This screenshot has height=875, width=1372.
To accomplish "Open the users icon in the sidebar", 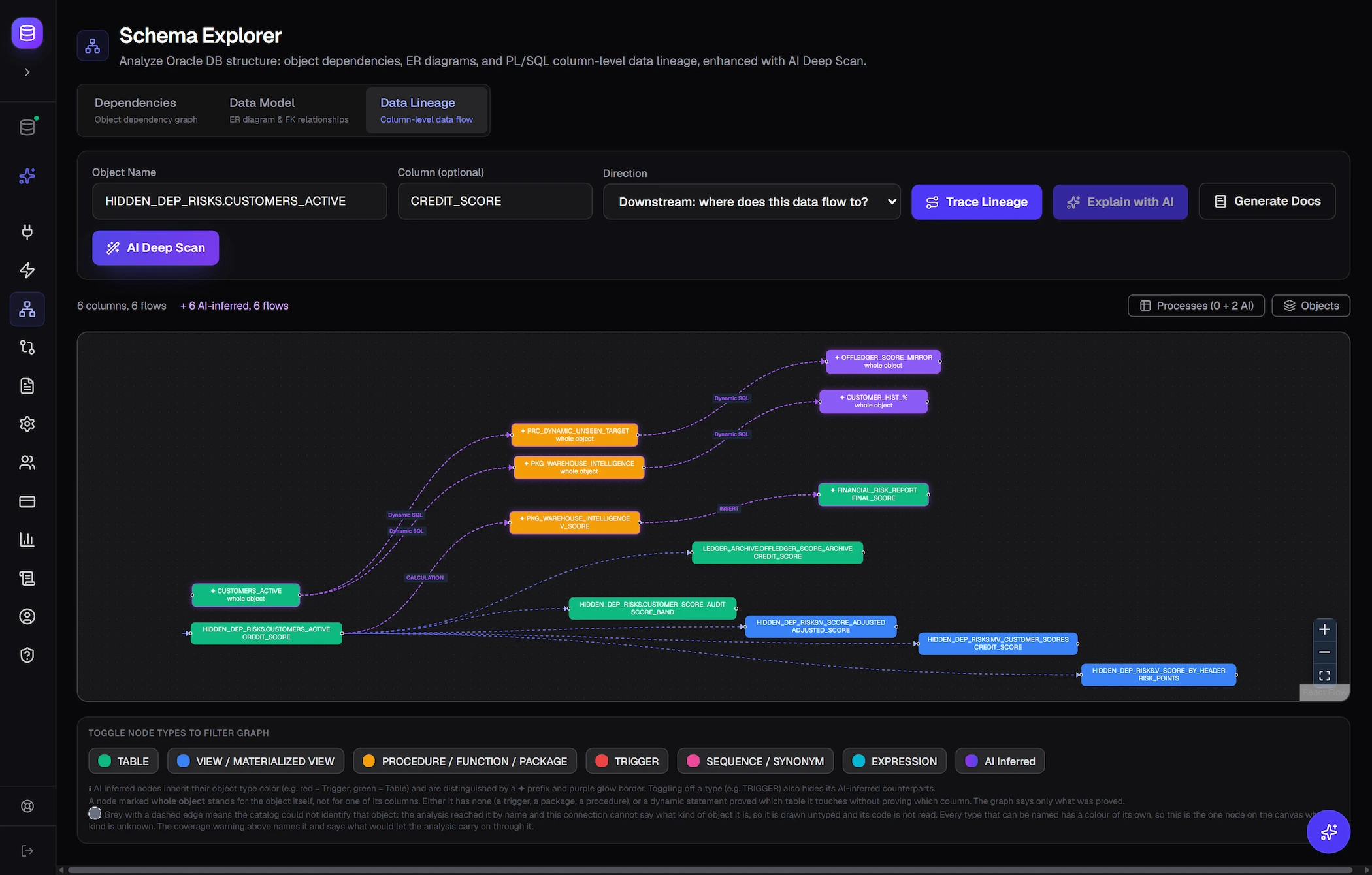I will 27,463.
